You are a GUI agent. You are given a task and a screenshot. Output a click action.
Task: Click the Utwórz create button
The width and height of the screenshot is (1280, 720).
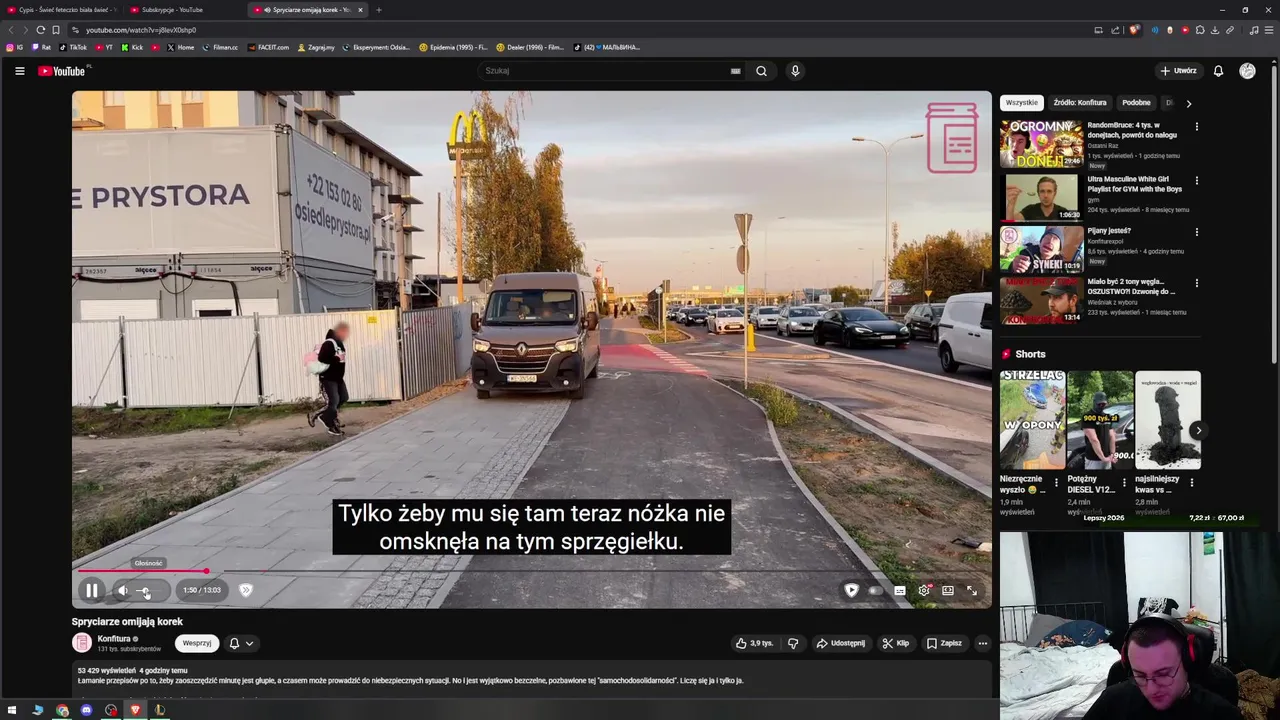click(x=1178, y=71)
